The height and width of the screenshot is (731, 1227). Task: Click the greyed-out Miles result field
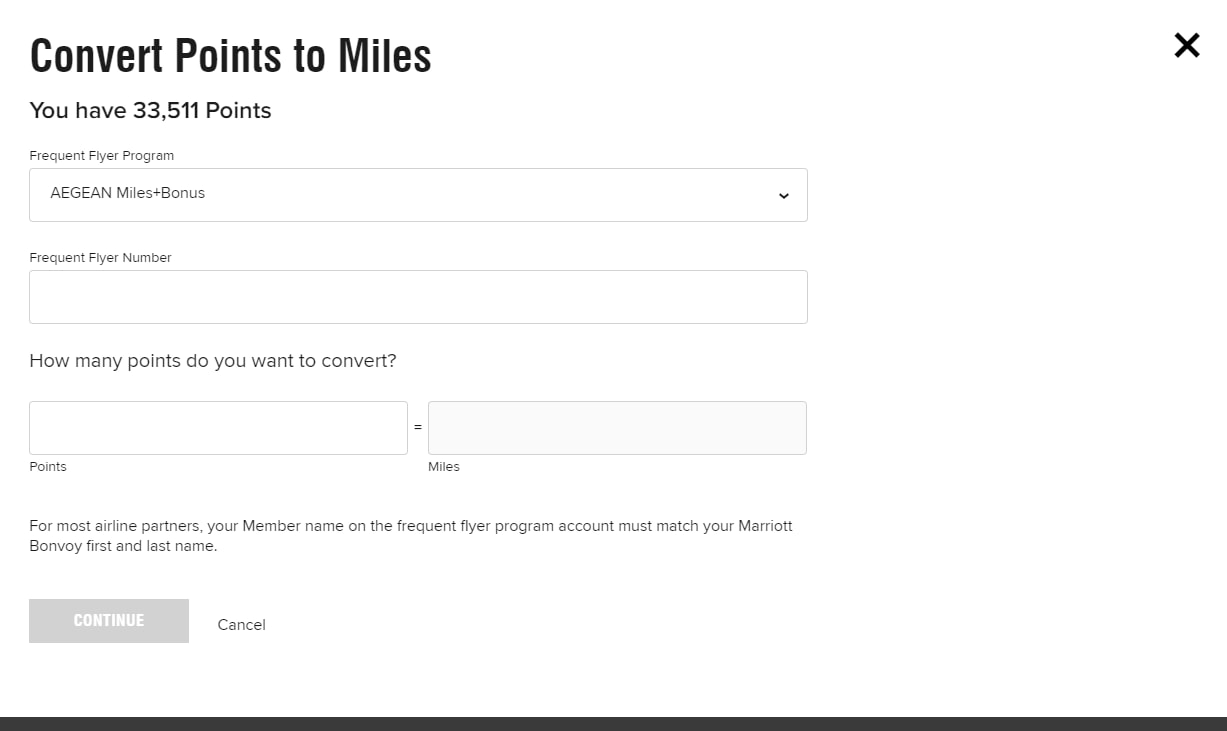[617, 428]
